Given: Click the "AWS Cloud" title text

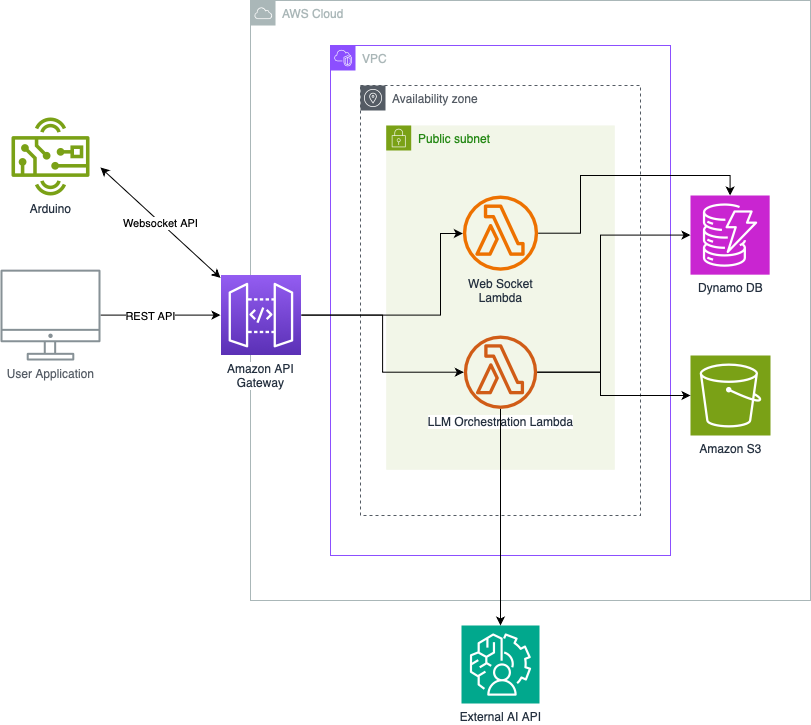Looking at the screenshot, I should click(x=312, y=14).
